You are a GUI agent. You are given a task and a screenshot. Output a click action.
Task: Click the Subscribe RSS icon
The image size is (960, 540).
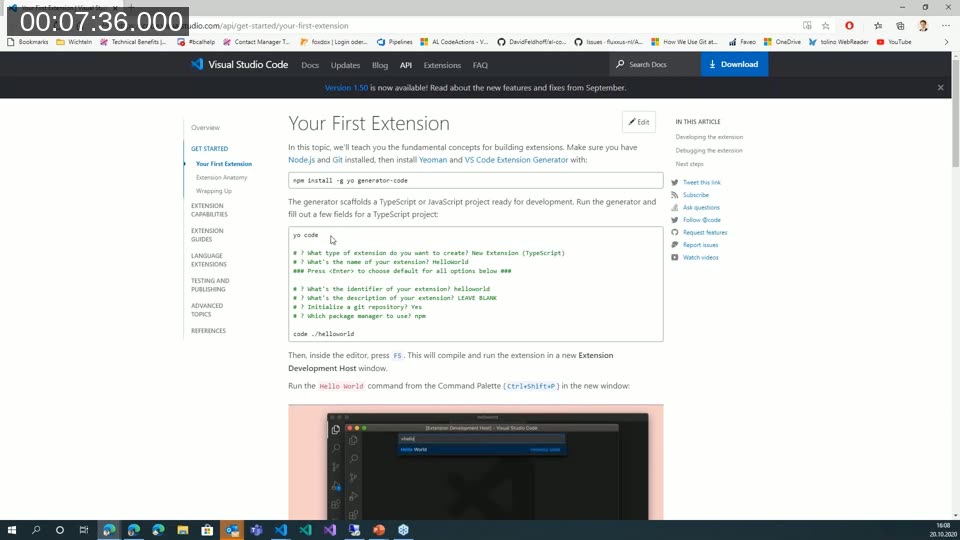[675, 195]
